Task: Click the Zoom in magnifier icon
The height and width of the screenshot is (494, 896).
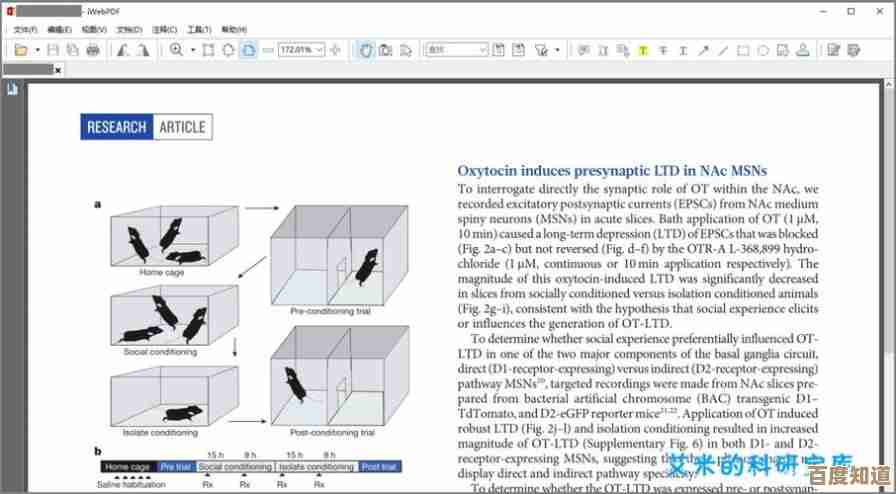Action: (176, 49)
